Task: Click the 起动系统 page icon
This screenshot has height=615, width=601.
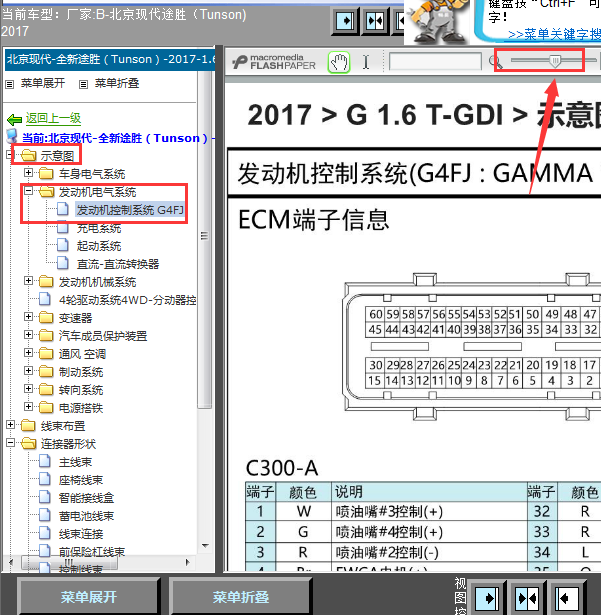Action: click(x=63, y=245)
